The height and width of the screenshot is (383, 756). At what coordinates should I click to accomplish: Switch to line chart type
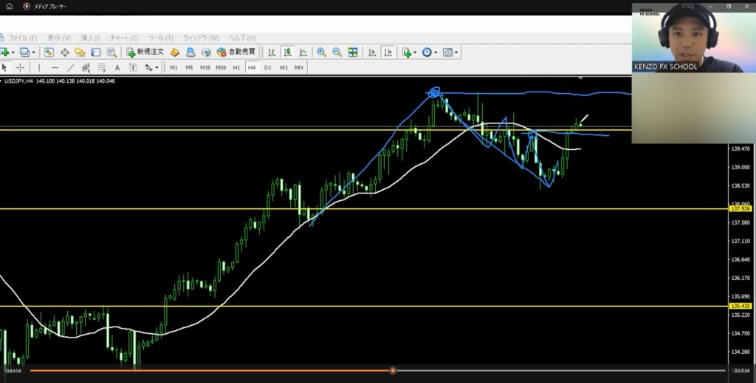pos(303,52)
